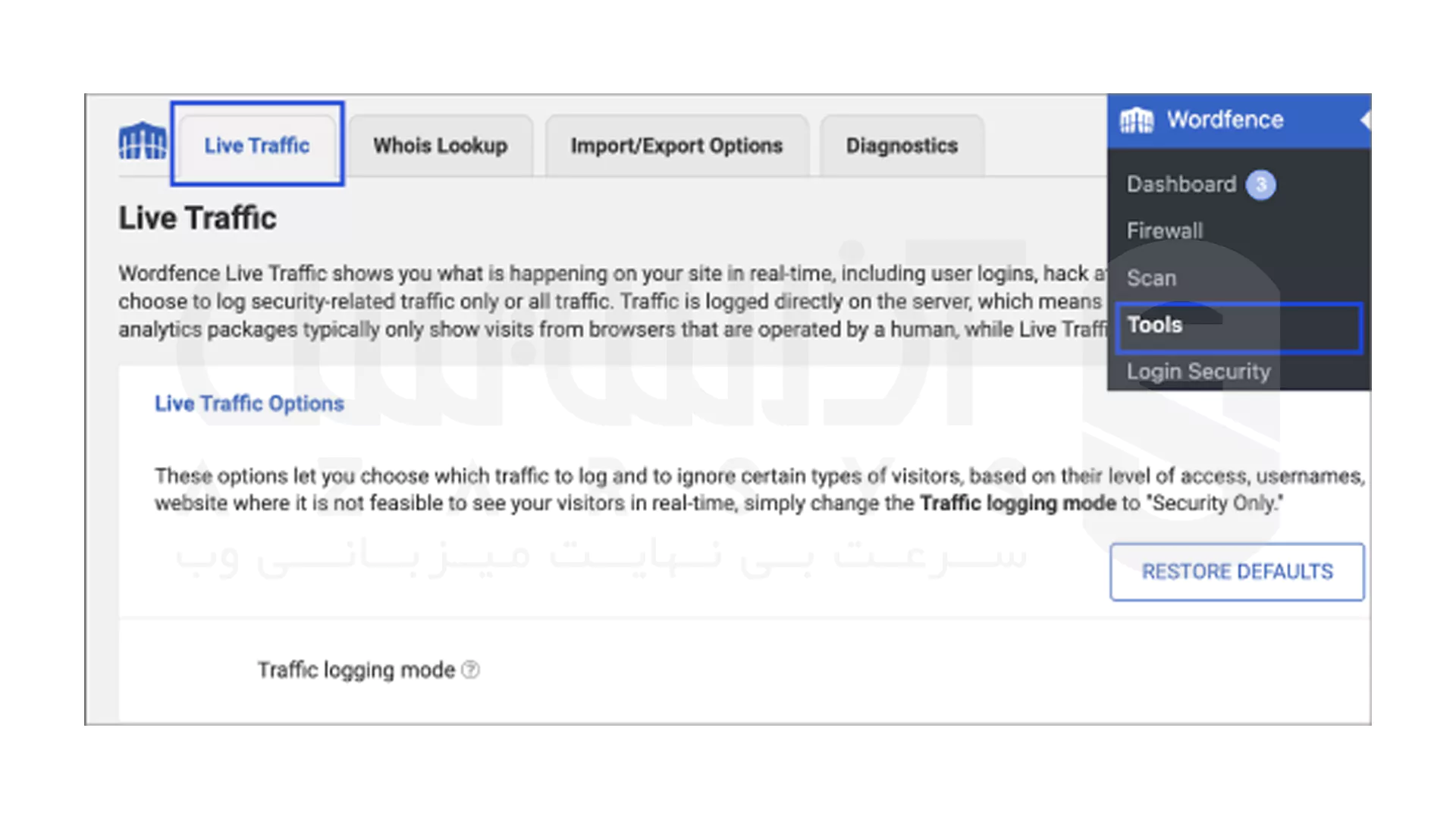1456x819 pixels.
Task: Click bold Traffic logging mode text in description
Action: [1018, 504]
